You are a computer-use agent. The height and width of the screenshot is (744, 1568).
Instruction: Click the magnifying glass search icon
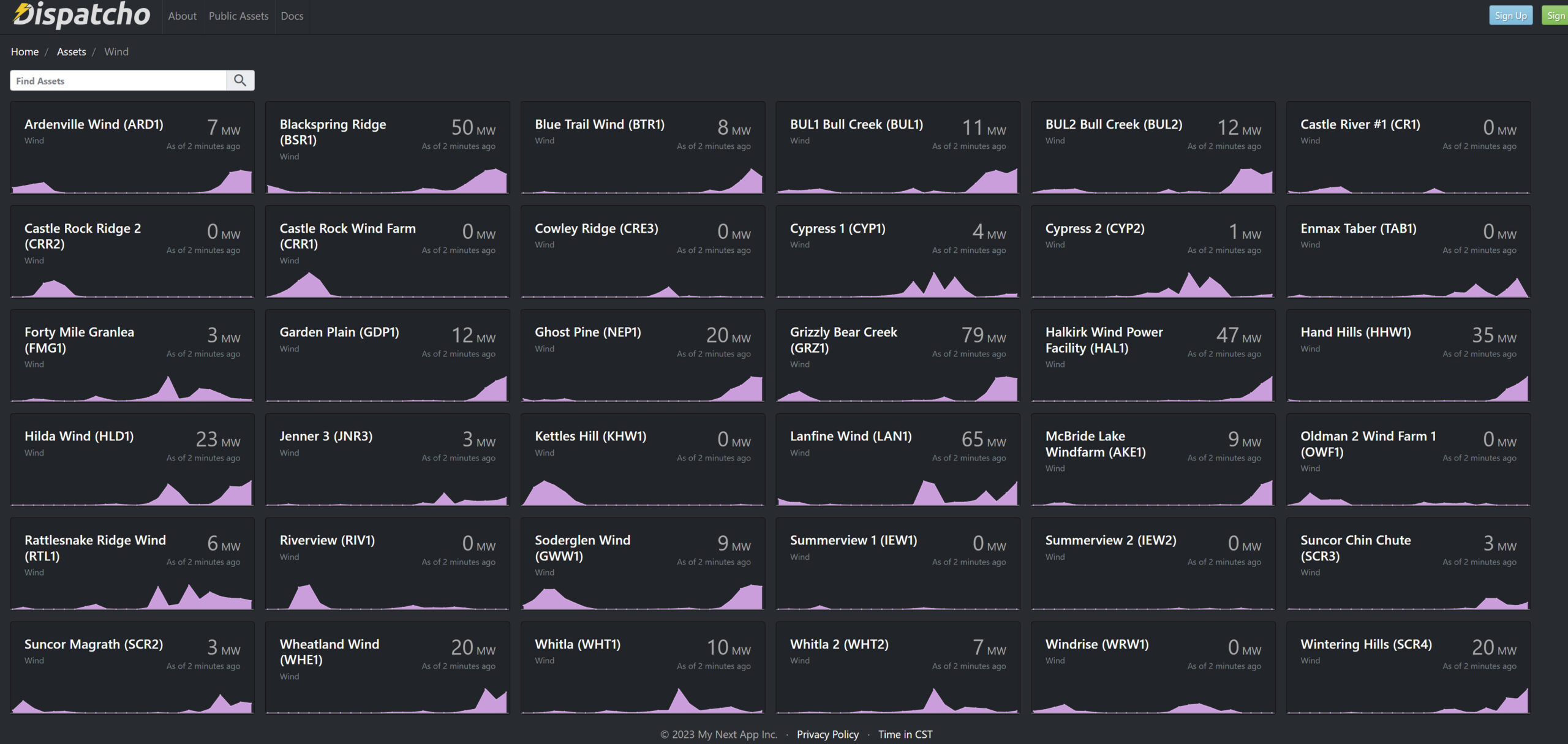(240, 80)
